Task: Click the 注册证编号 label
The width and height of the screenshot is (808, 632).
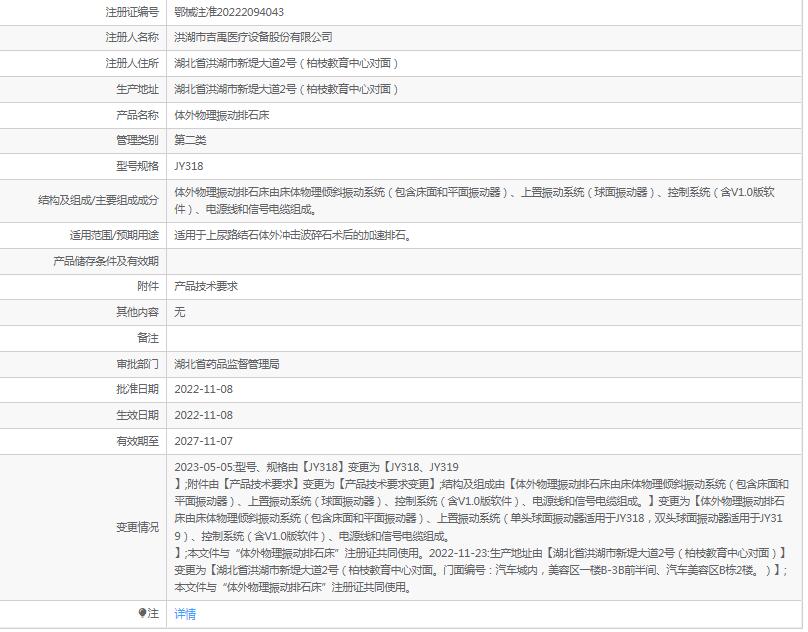Action: [x=132, y=12]
